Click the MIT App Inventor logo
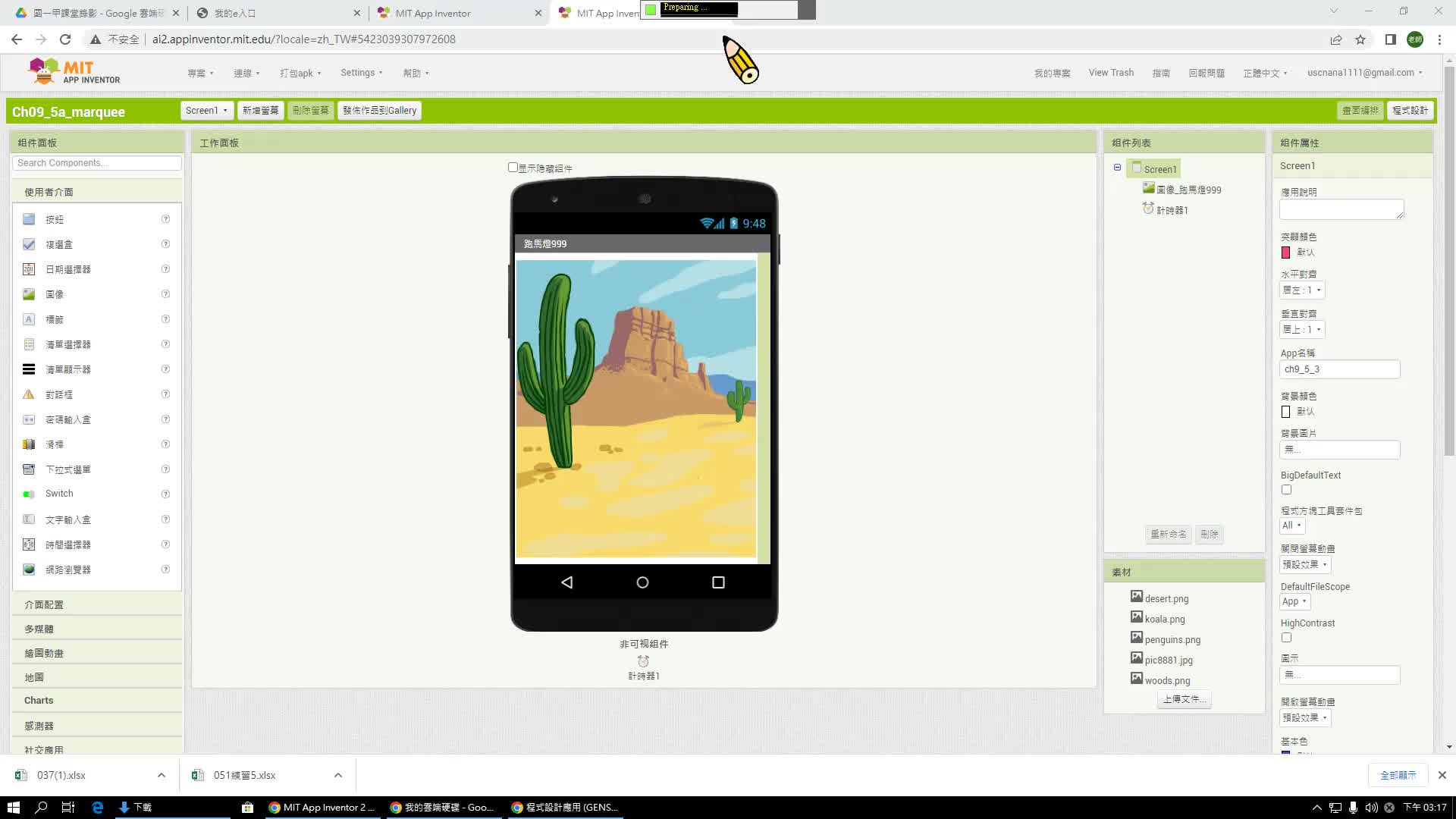 (74, 72)
